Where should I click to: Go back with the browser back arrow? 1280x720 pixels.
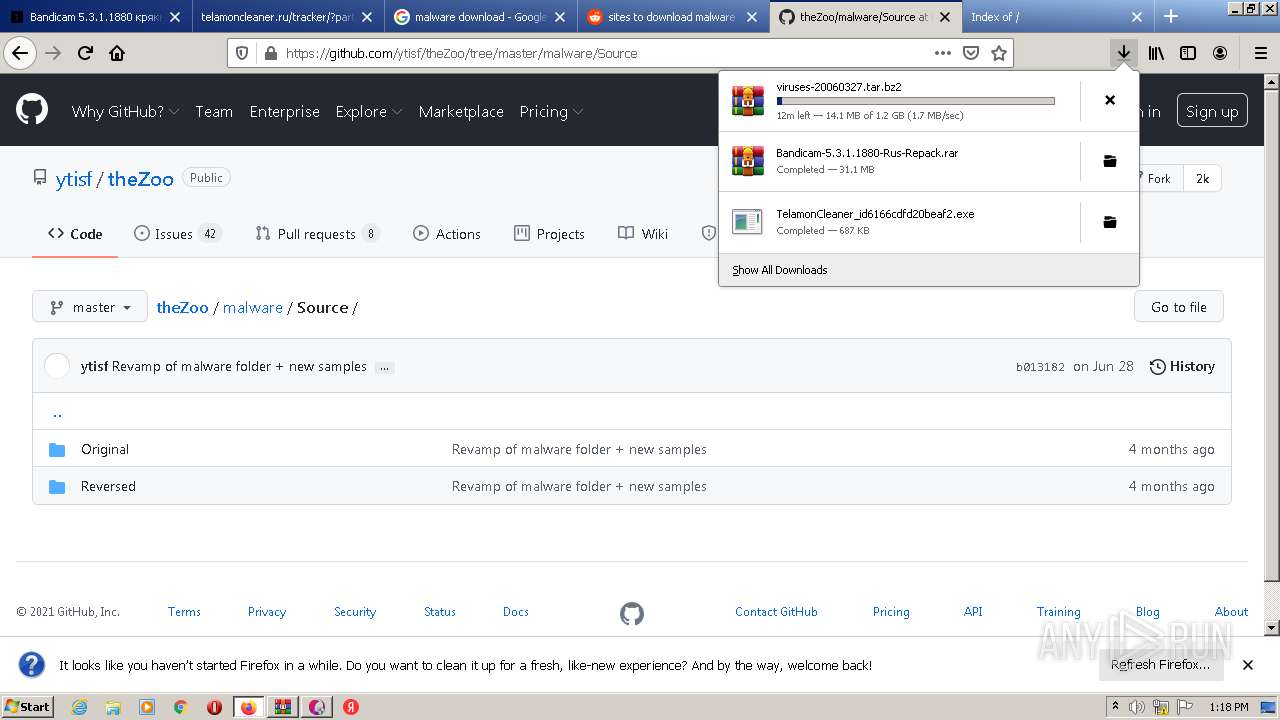pyautogui.click(x=20, y=53)
